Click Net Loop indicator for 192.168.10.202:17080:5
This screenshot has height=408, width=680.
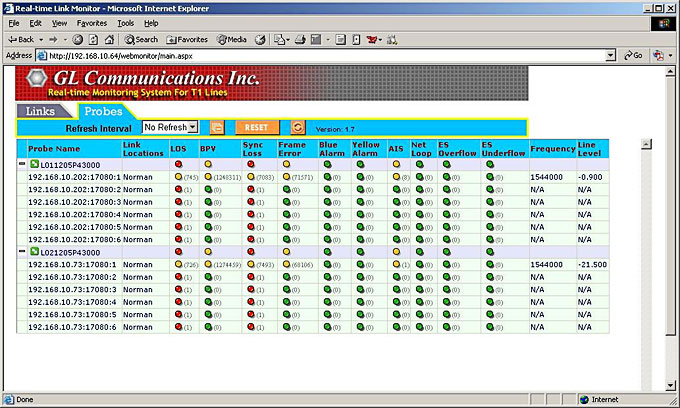point(419,227)
